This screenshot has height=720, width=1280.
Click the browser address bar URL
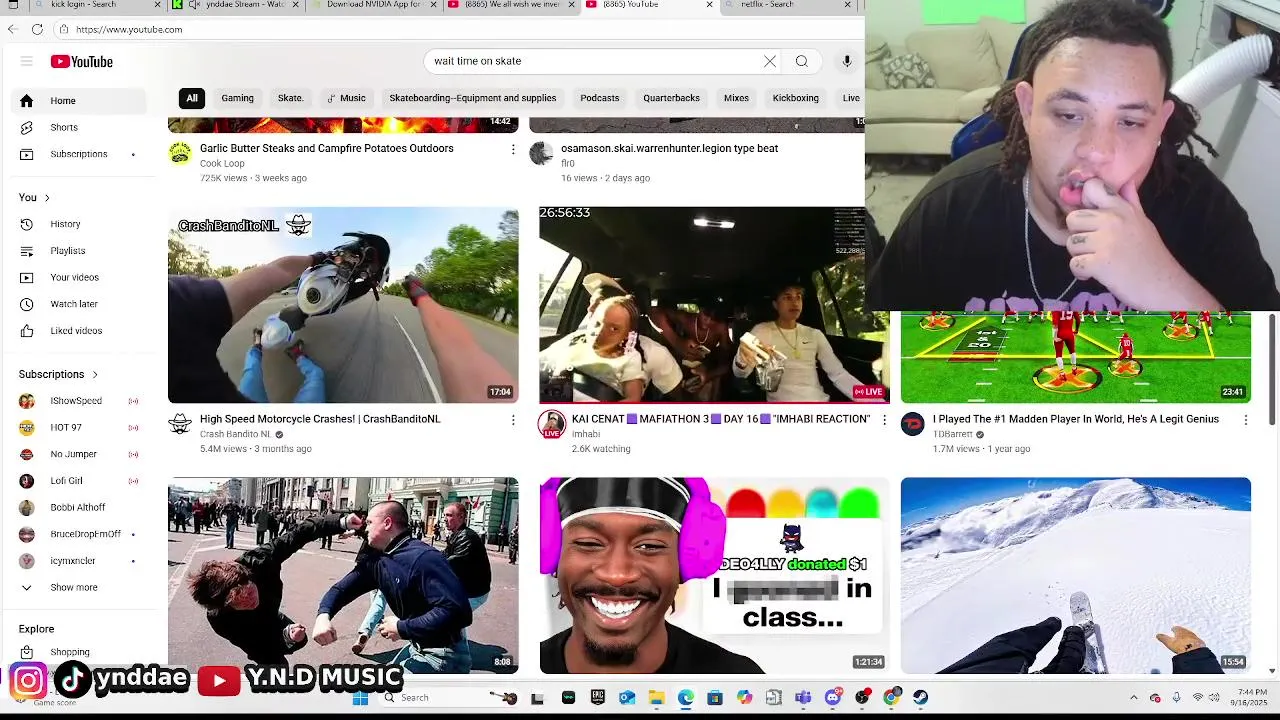coord(130,29)
